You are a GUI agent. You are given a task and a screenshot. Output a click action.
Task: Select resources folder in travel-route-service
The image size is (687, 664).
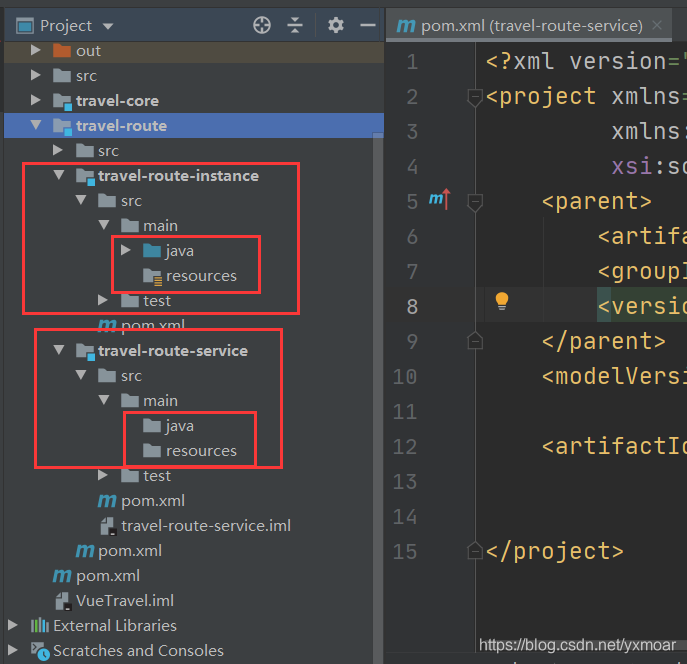[201, 451]
